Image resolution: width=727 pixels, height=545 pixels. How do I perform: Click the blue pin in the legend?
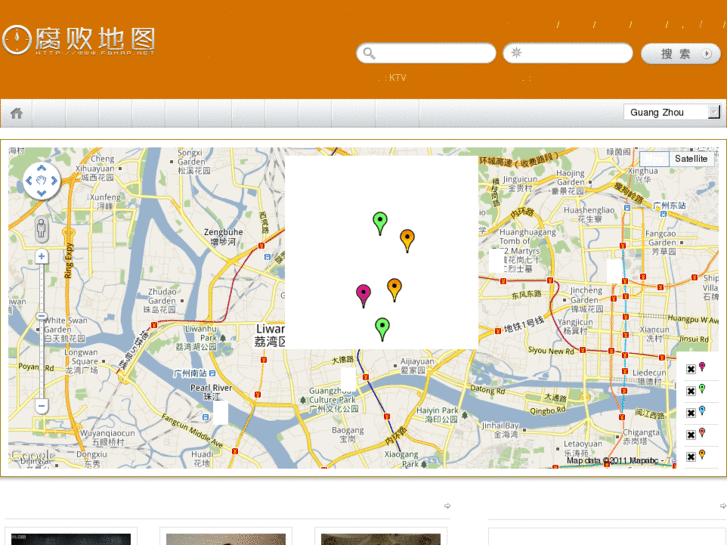point(702,410)
